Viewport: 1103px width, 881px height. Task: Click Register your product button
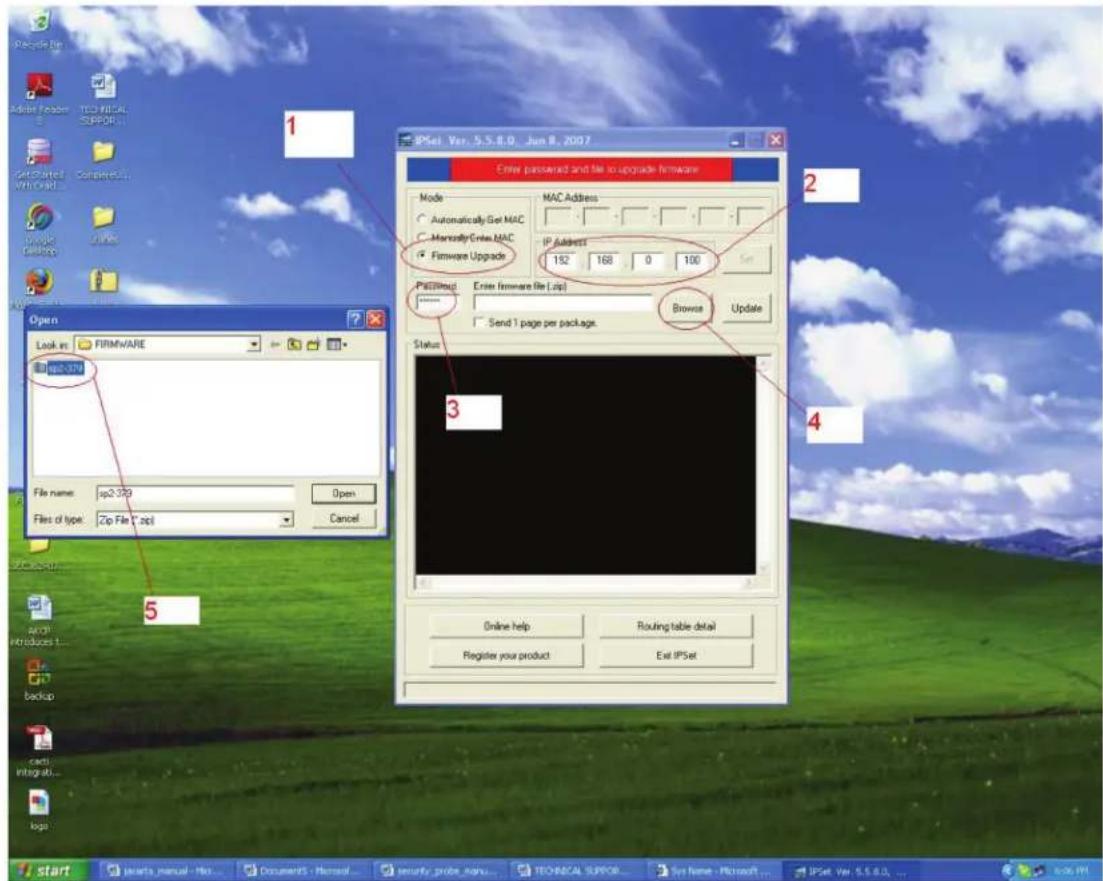(x=506, y=655)
